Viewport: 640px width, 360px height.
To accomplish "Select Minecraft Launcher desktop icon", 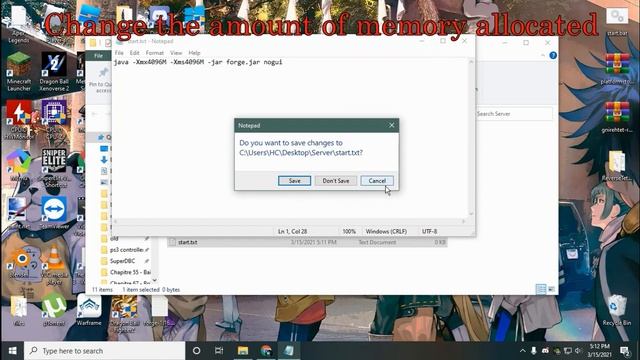I will pos(19,72).
